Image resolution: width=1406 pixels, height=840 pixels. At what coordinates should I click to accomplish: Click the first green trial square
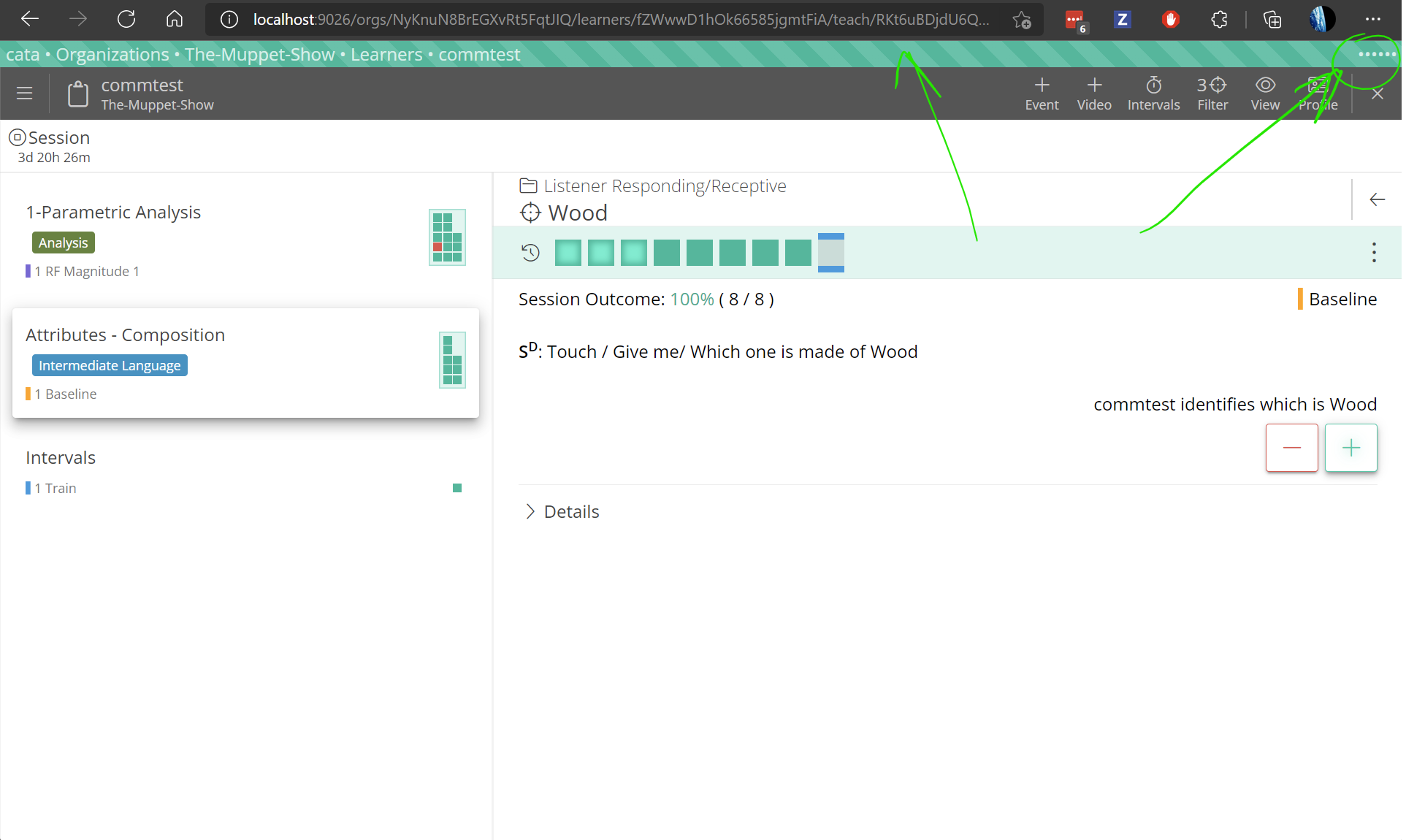[x=568, y=253]
